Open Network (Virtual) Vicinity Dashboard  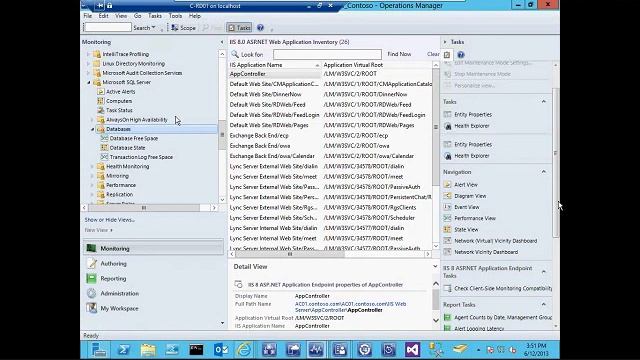click(496, 241)
